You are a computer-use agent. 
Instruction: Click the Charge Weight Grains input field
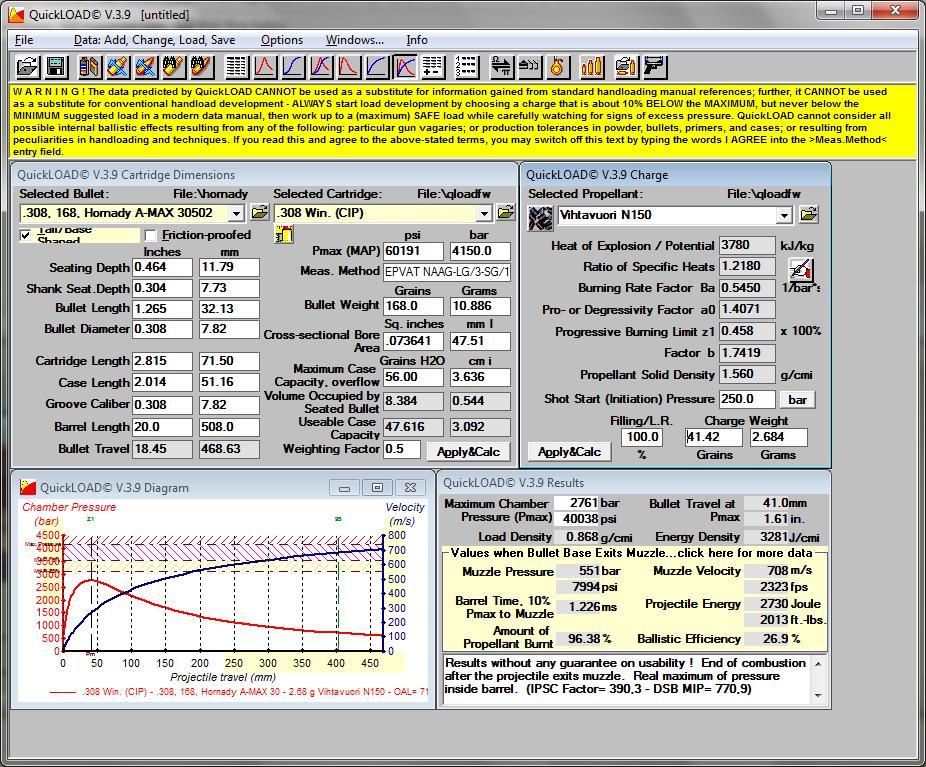pyautogui.click(x=713, y=437)
